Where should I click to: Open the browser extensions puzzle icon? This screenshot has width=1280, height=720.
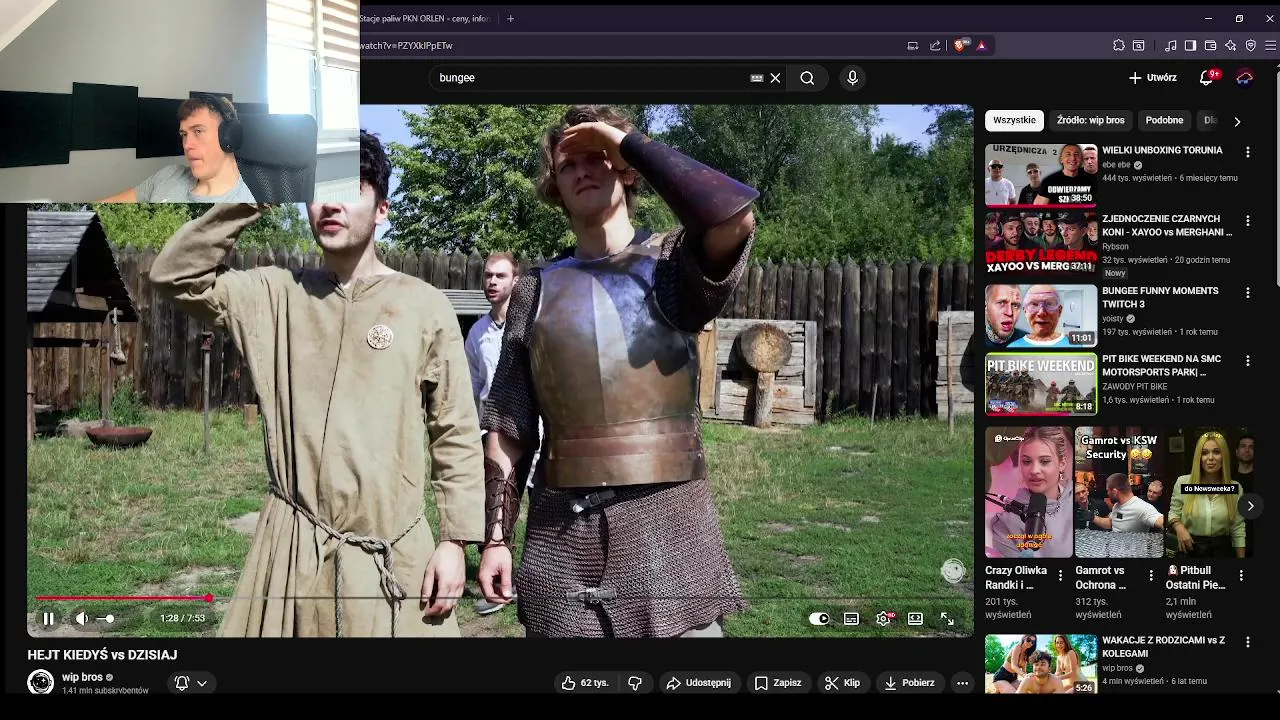tap(1119, 45)
